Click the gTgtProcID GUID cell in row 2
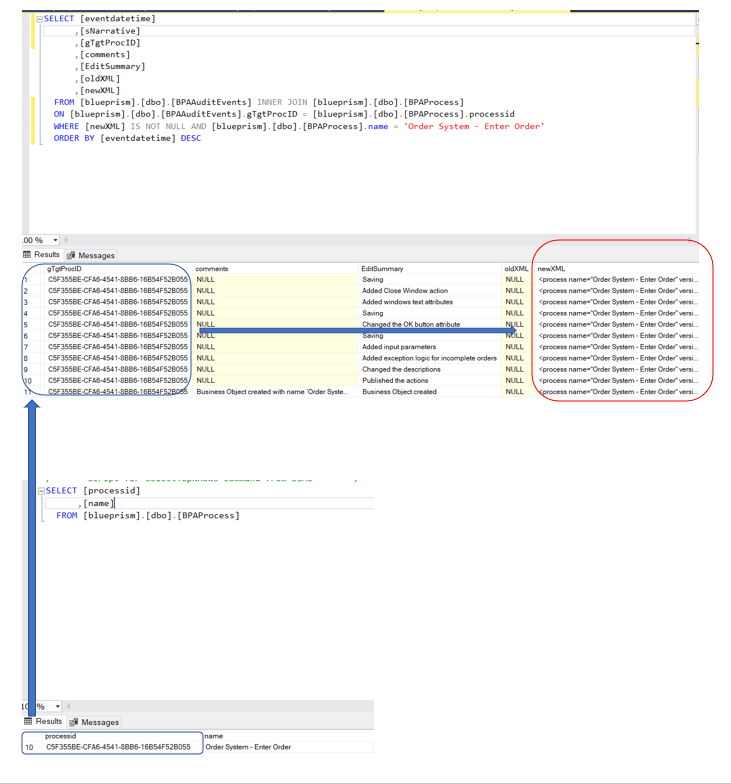 [x=118, y=290]
